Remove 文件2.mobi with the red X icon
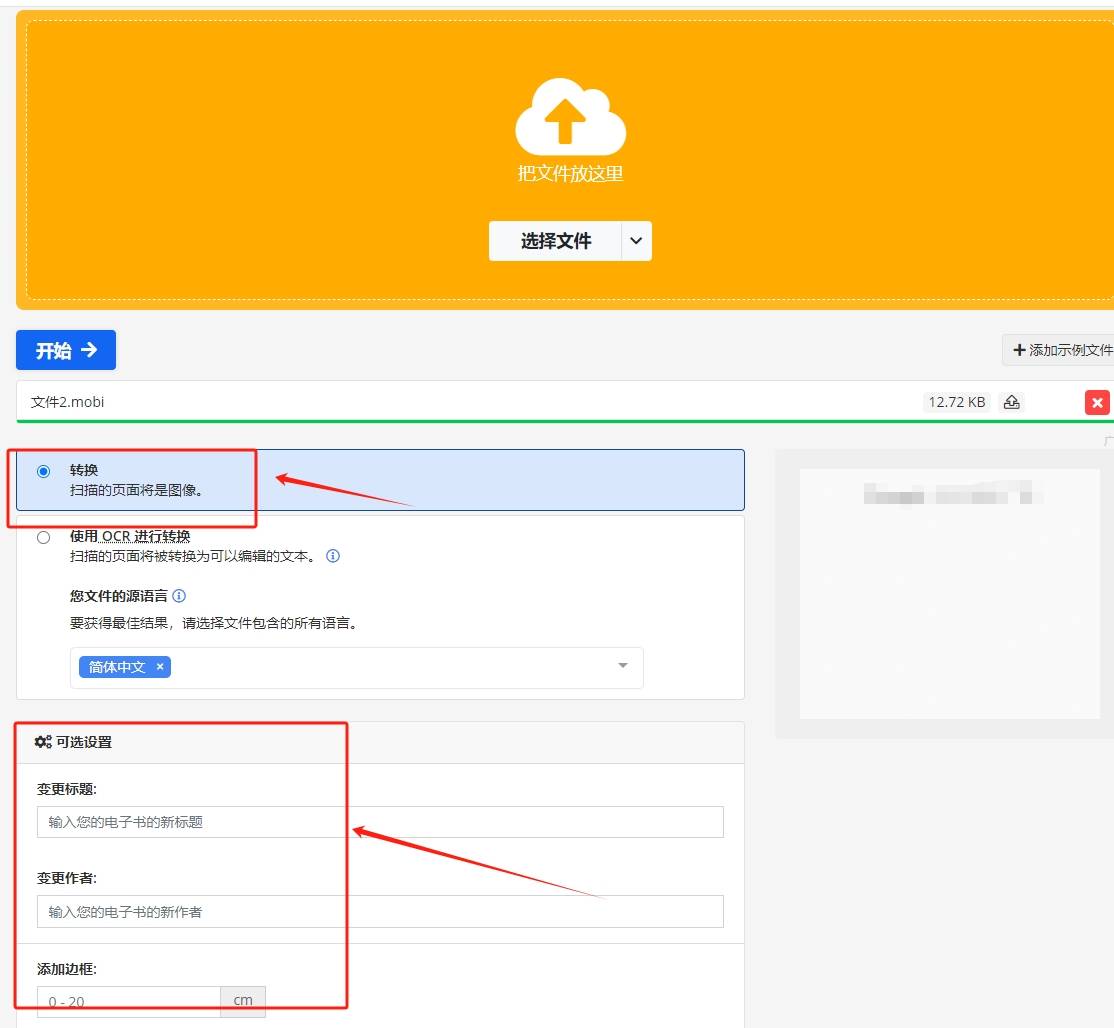1114x1028 pixels. pyautogui.click(x=1097, y=402)
